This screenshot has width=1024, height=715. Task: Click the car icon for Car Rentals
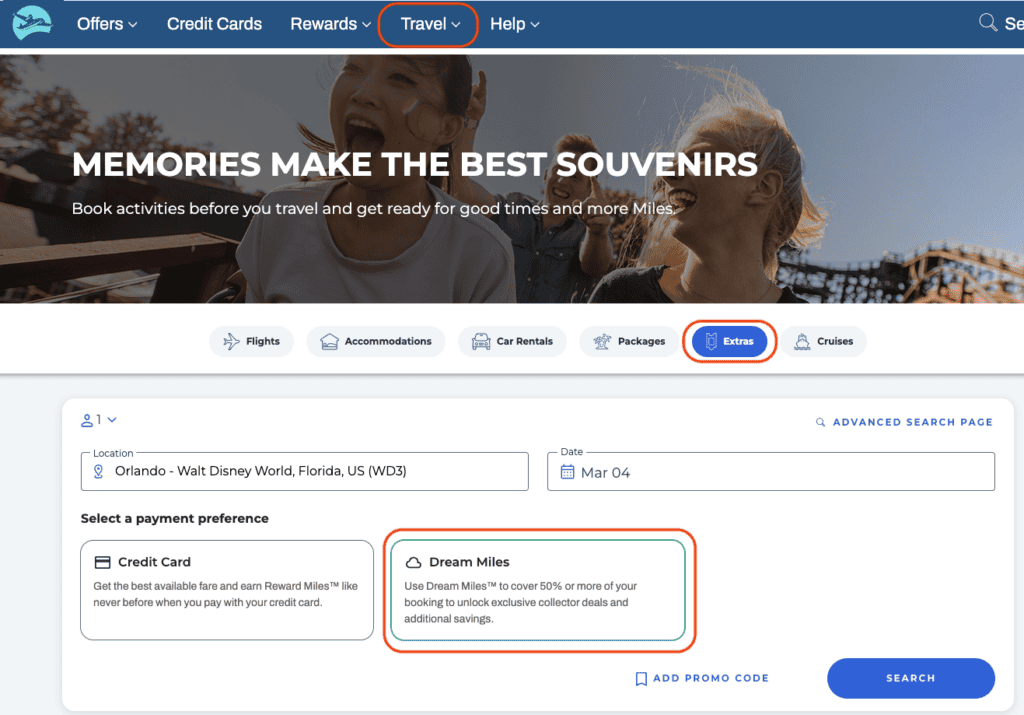[x=481, y=342]
